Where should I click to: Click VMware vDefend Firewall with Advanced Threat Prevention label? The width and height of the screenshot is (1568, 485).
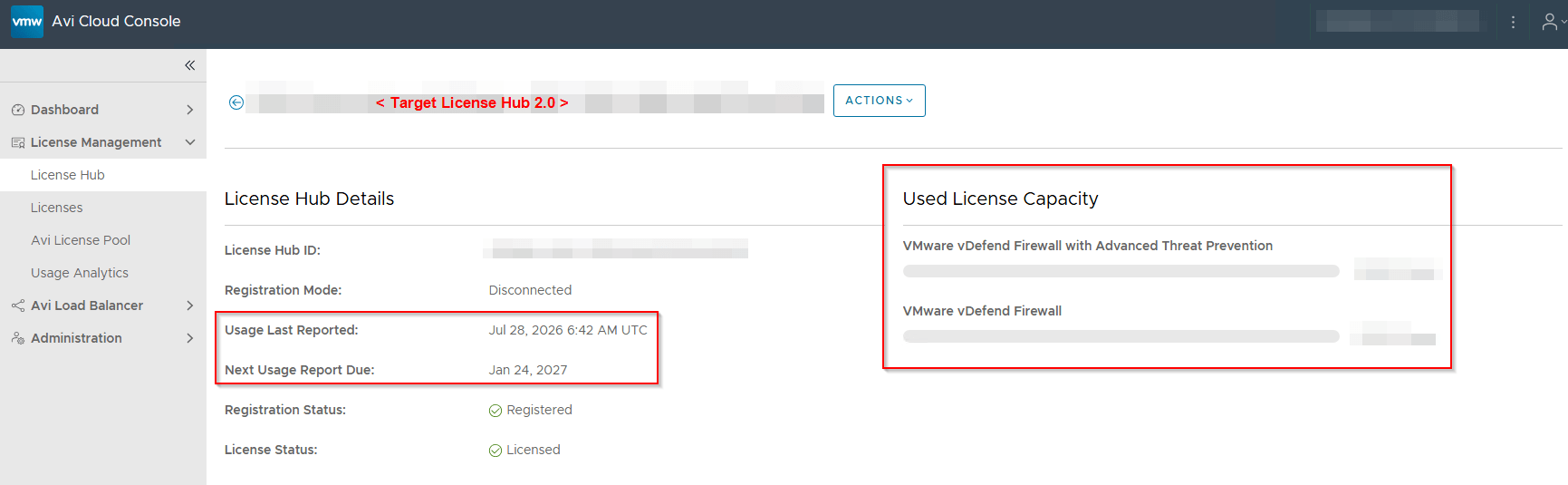(x=1088, y=246)
